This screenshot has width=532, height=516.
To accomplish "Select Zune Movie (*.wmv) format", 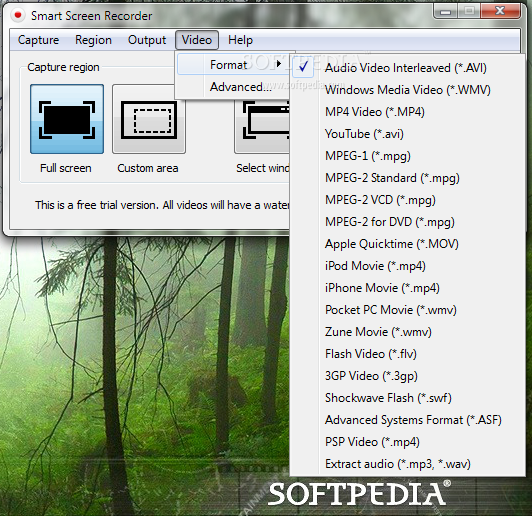I will (x=407, y=332).
